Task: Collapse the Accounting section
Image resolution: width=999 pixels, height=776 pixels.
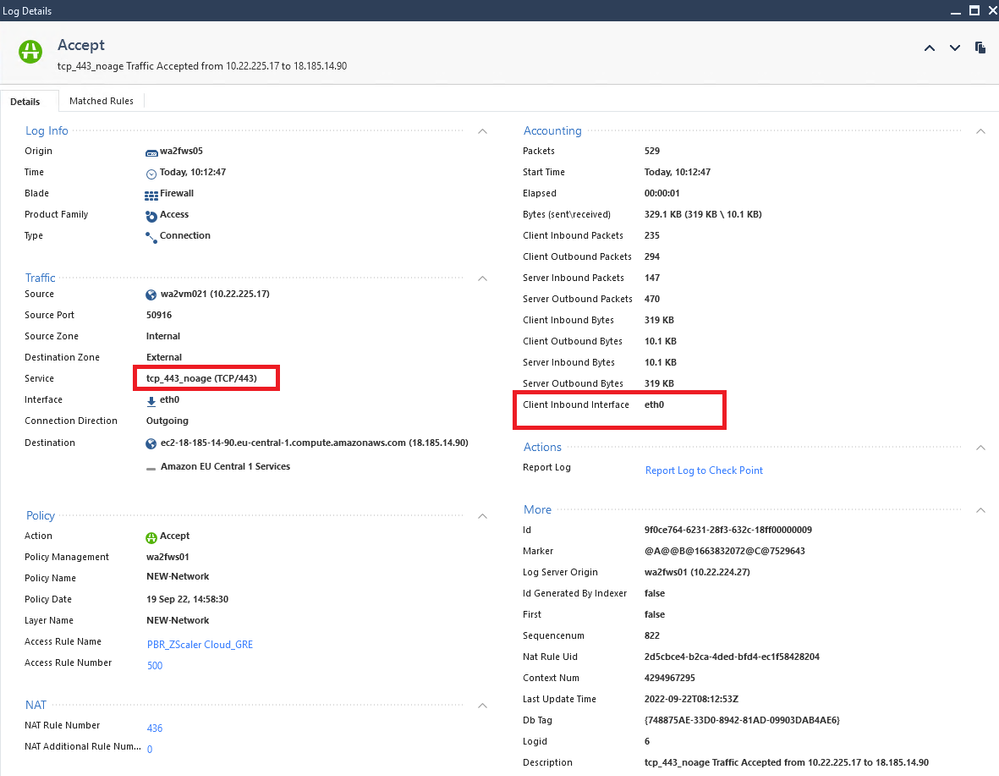Action: 981,131
